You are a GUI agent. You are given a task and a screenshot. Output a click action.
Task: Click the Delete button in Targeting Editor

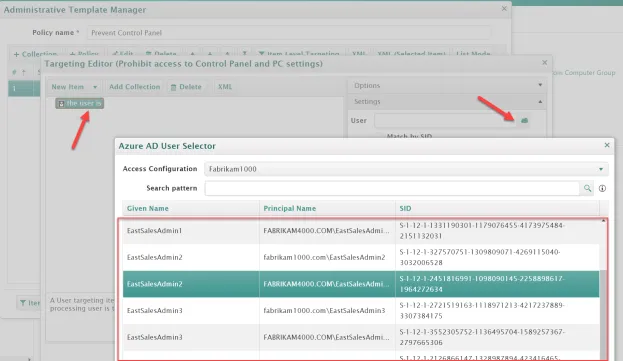click(186, 87)
